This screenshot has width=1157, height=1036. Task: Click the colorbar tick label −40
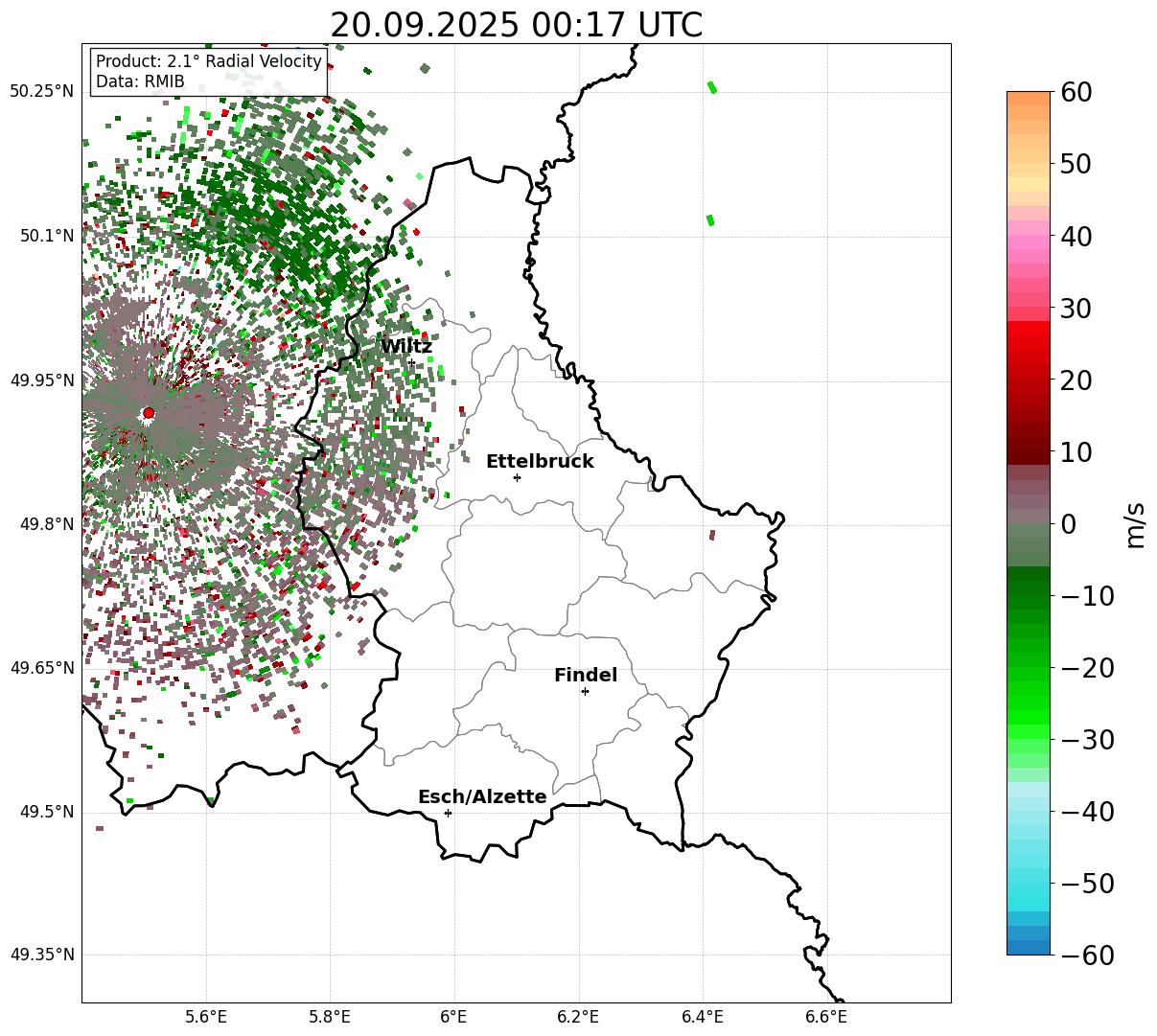(1087, 811)
